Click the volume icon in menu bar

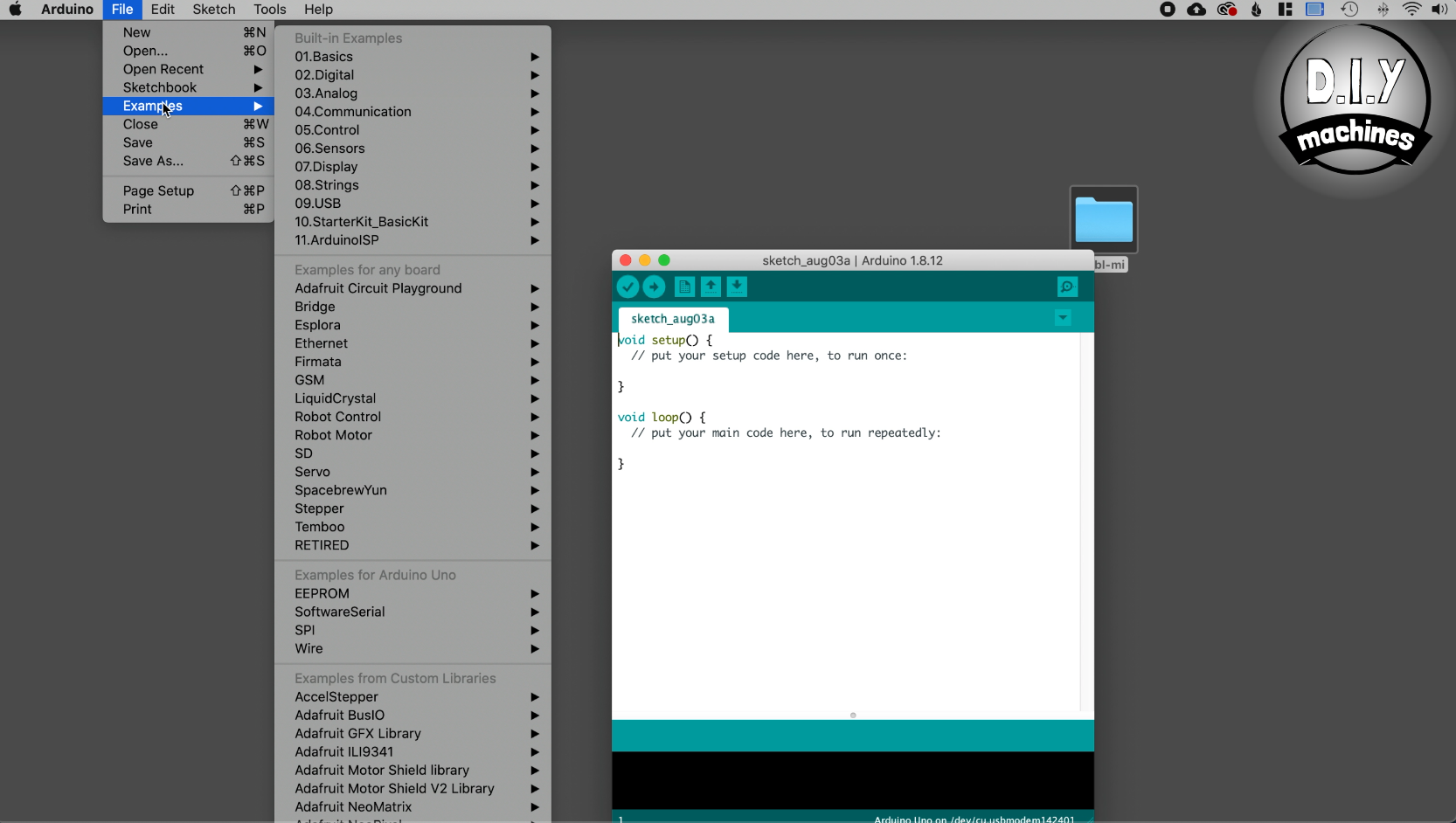click(x=1439, y=10)
